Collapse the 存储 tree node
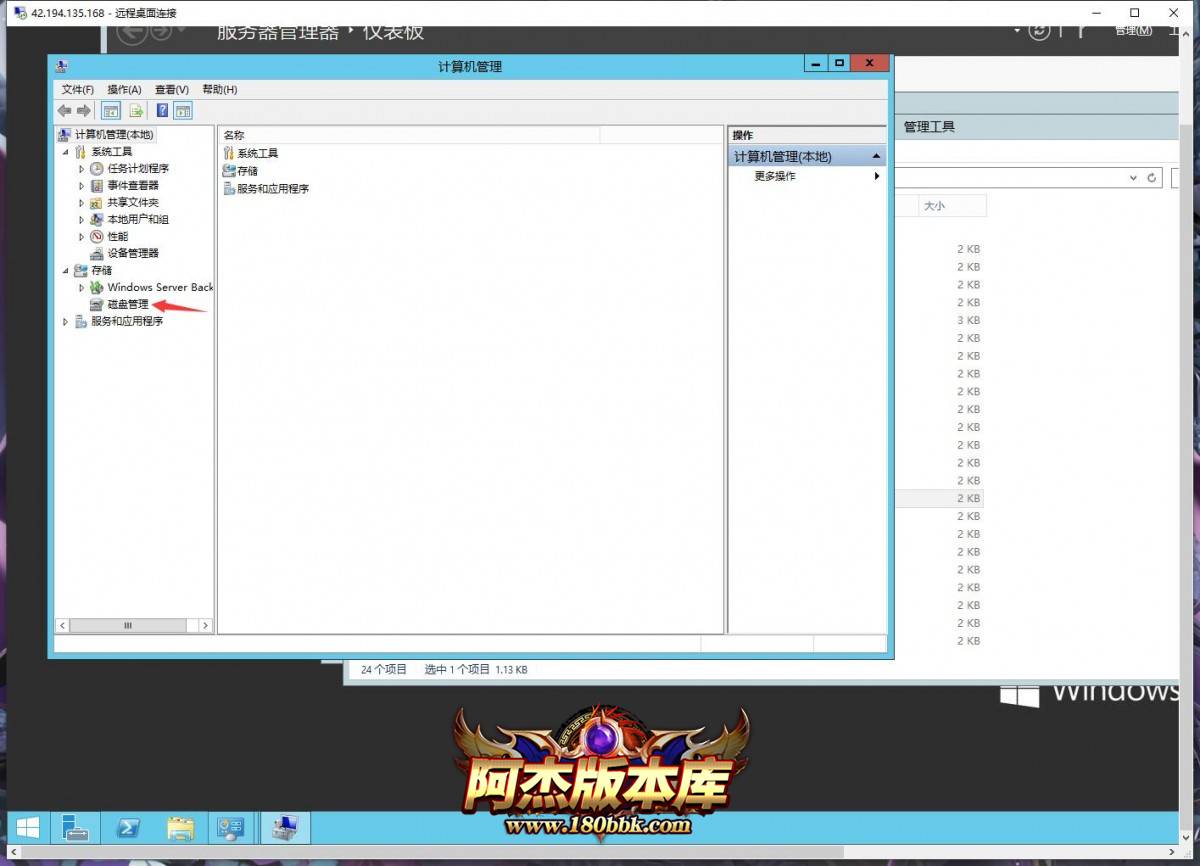 pyautogui.click(x=66, y=271)
